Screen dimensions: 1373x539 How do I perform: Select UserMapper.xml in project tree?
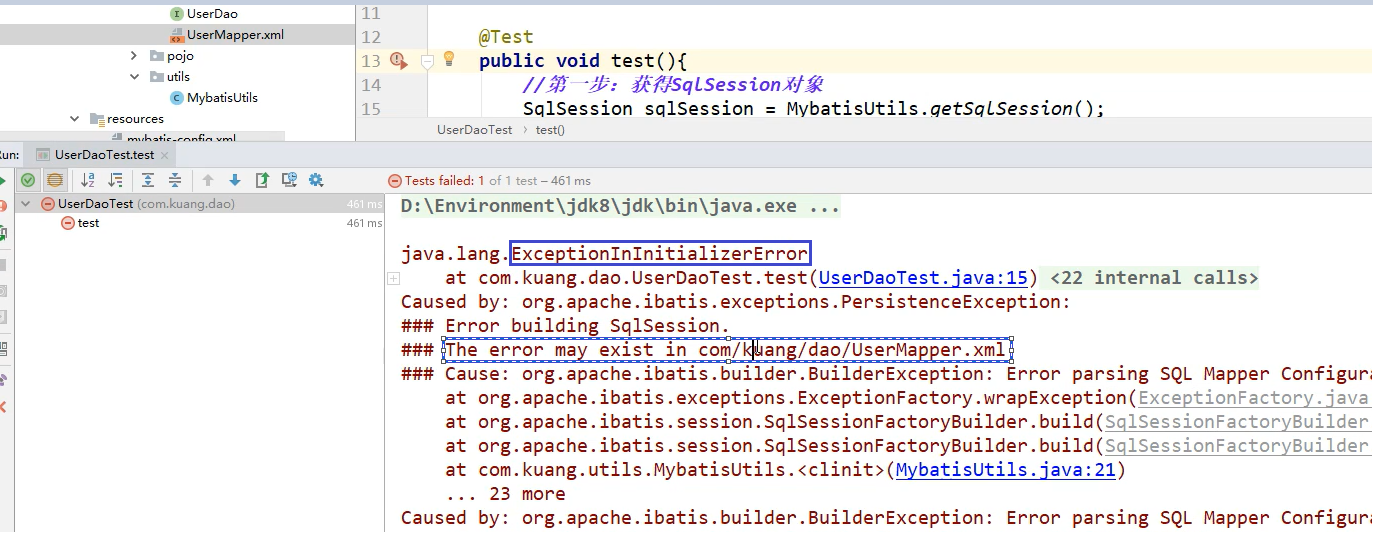coord(226,35)
